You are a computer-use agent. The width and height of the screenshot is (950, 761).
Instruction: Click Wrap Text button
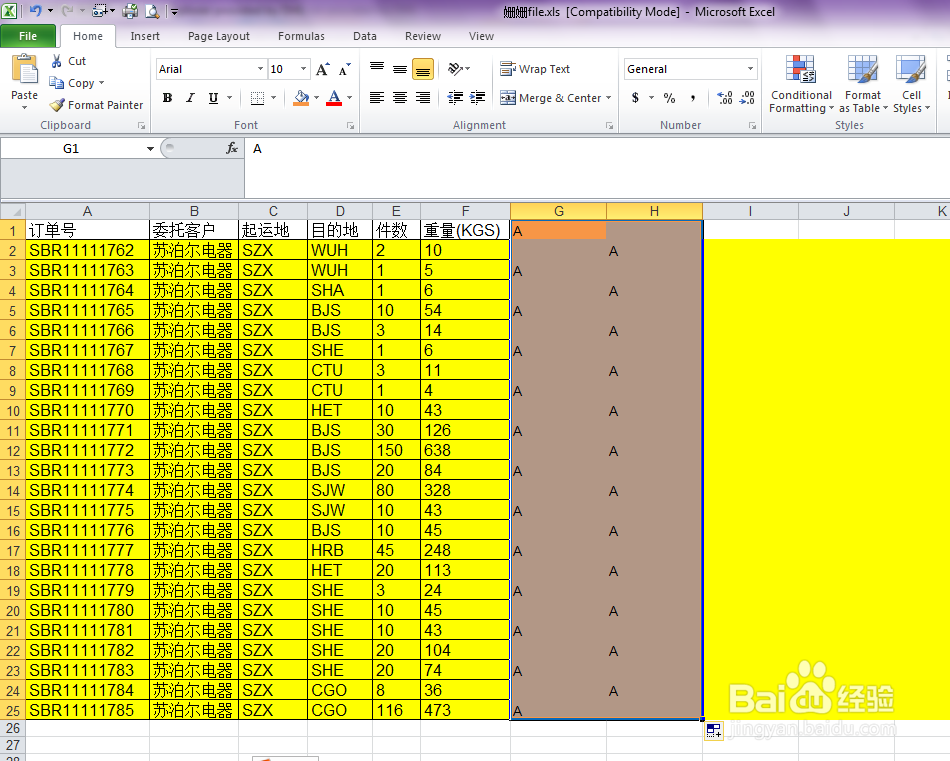click(535, 69)
